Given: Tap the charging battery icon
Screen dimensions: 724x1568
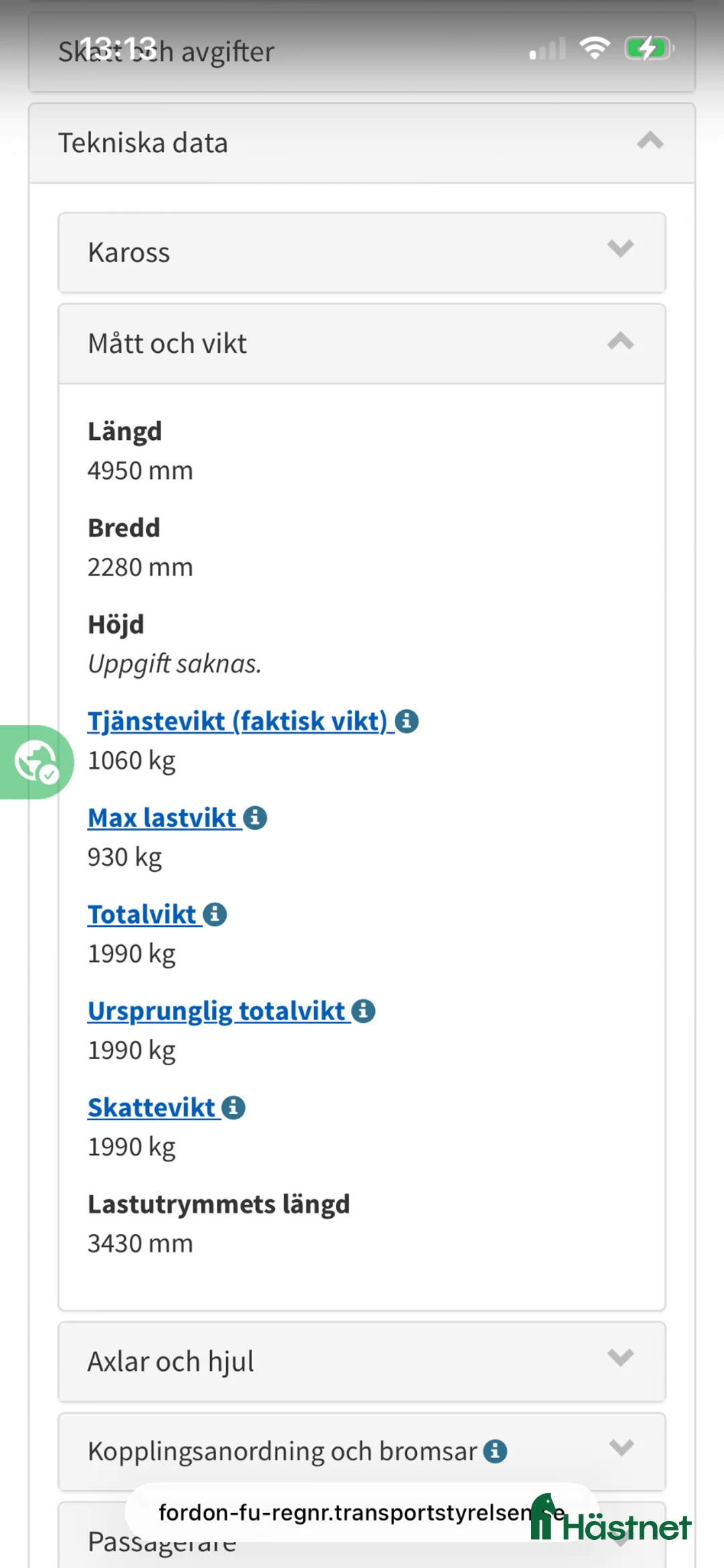Looking at the screenshot, I should 648,47.
